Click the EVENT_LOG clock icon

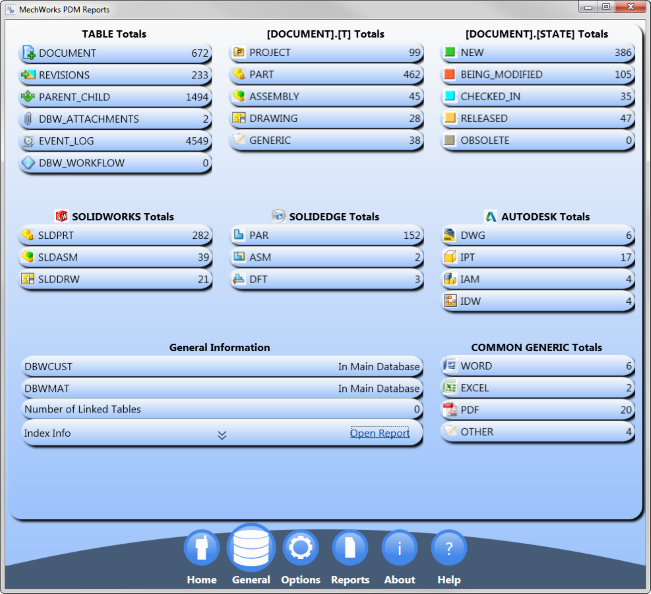point(28,141)
